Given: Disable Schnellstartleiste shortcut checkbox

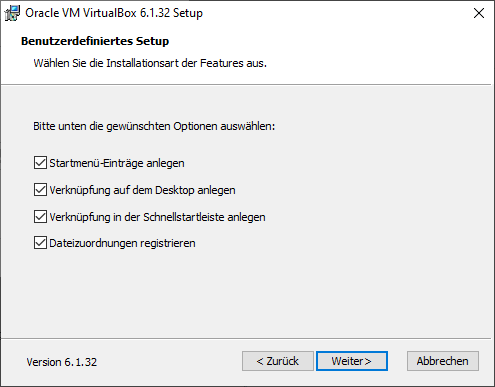Looking at the screenshot, I should tap(40, 217).
